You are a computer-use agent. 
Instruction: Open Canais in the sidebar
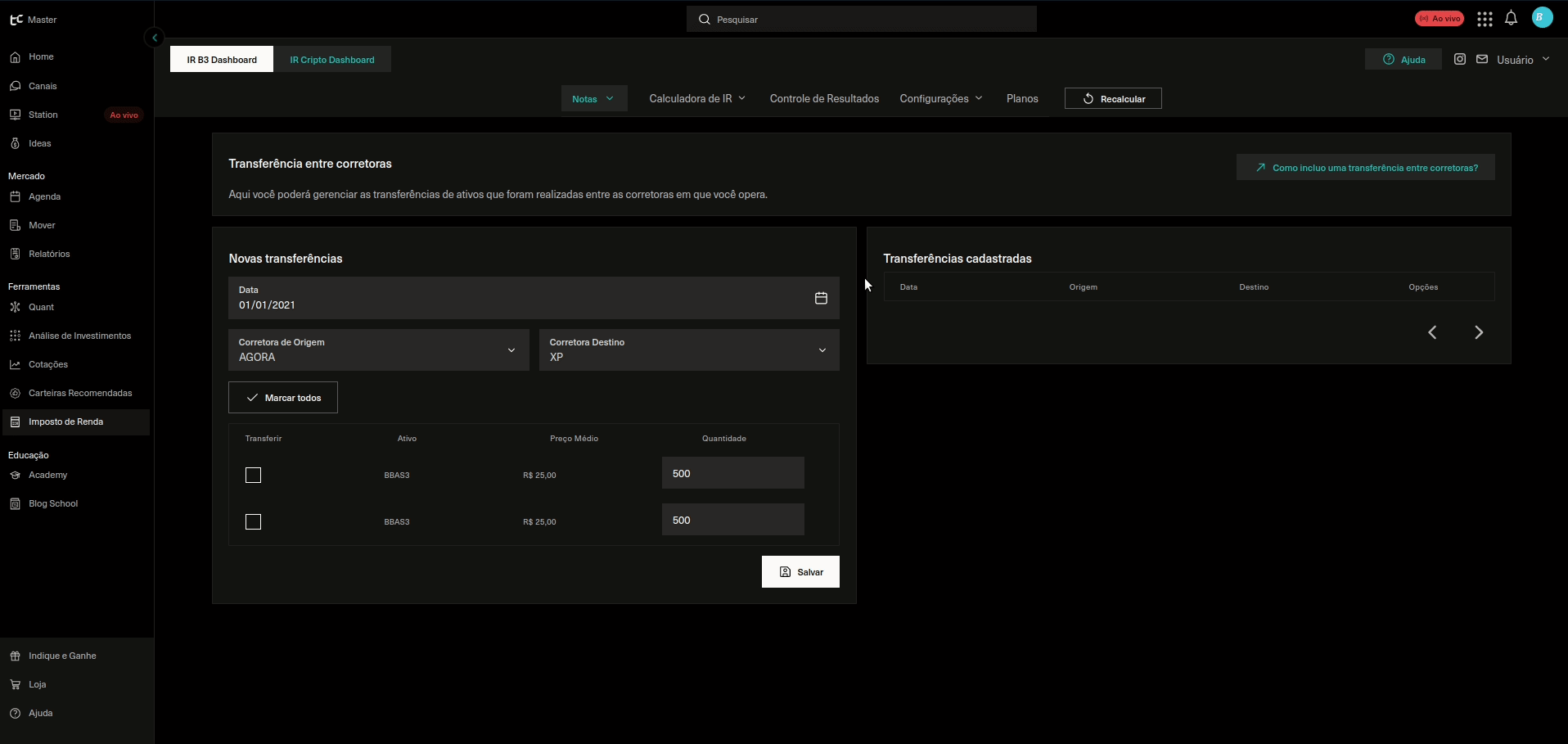tap(43, 86)
